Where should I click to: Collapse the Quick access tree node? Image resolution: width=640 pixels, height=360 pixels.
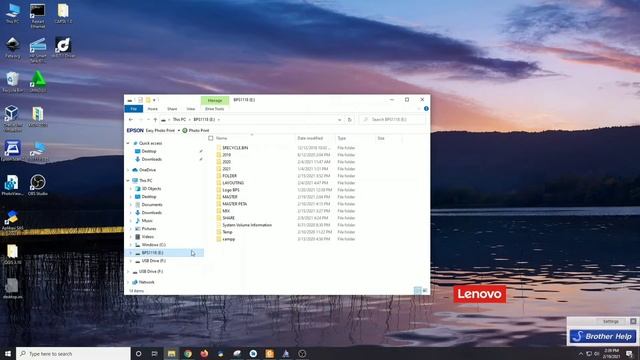128,143
